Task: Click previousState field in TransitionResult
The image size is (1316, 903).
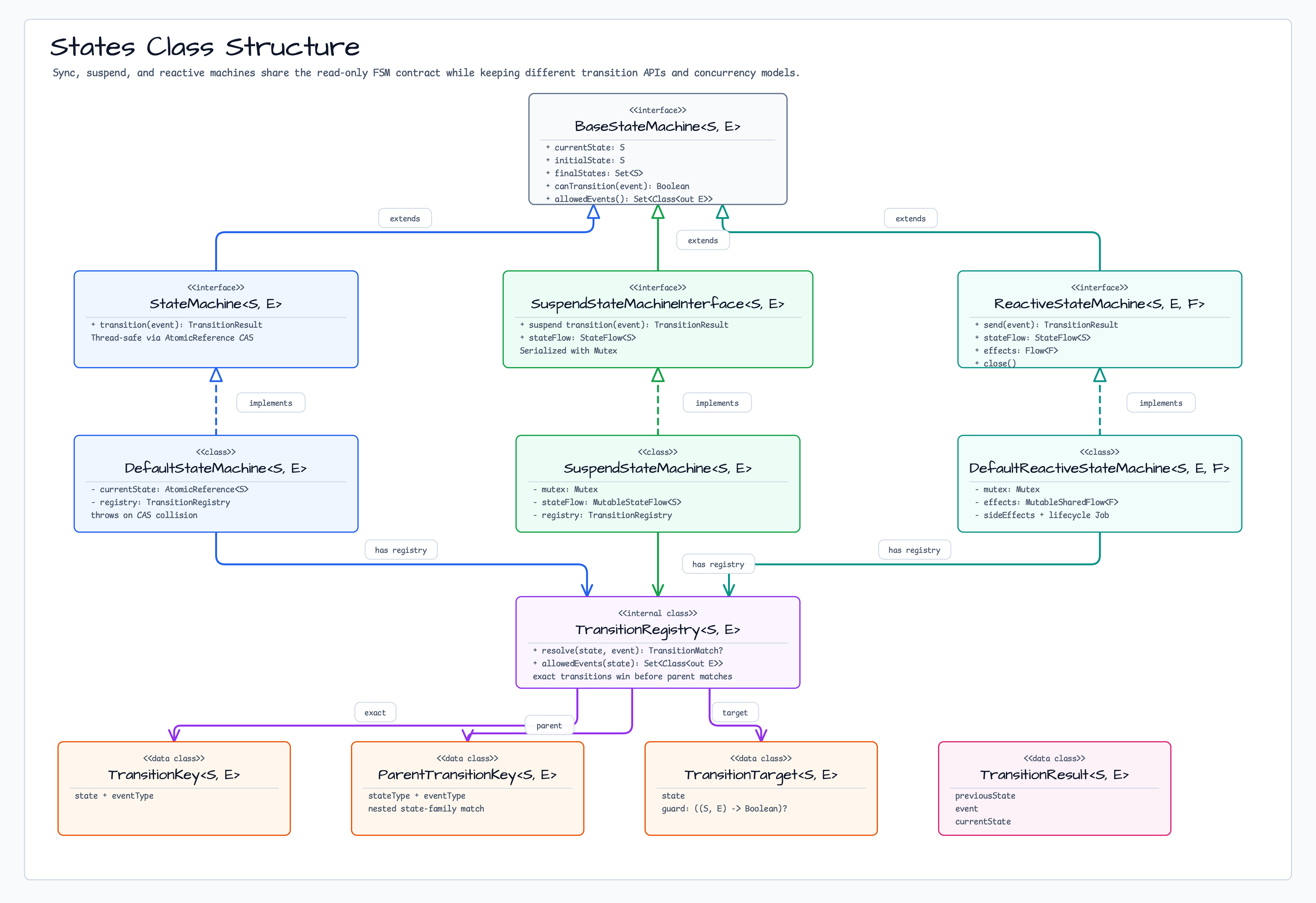Action: 985,796
